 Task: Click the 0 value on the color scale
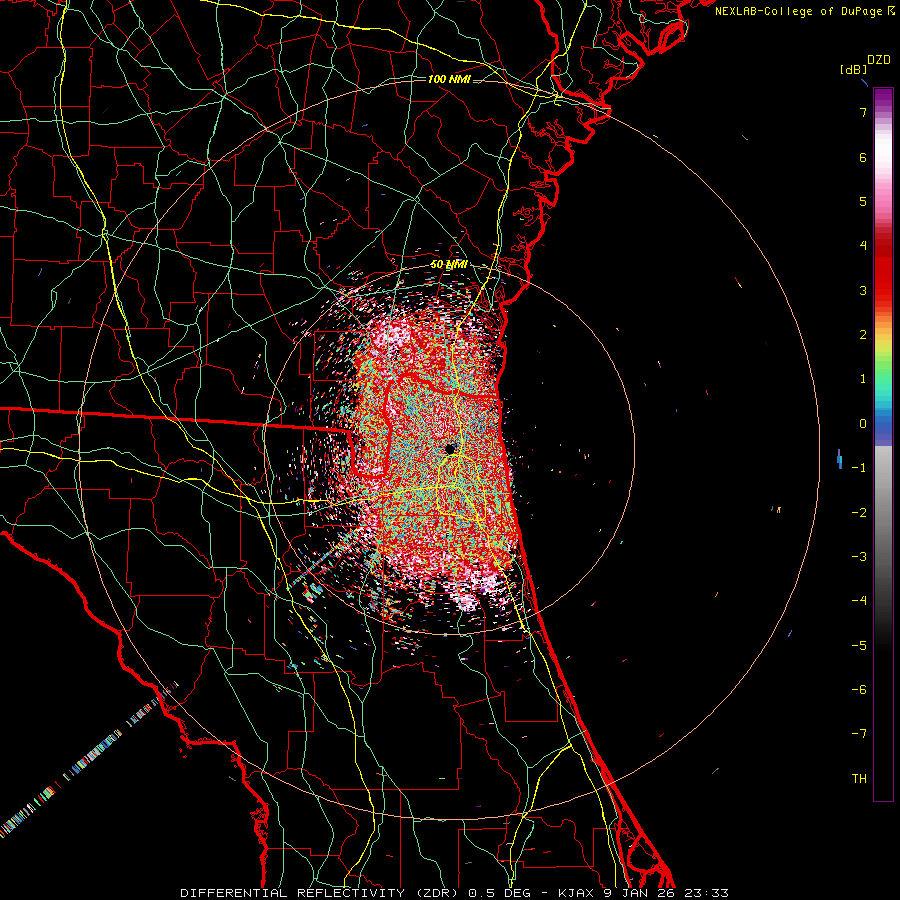click(863, 424)
